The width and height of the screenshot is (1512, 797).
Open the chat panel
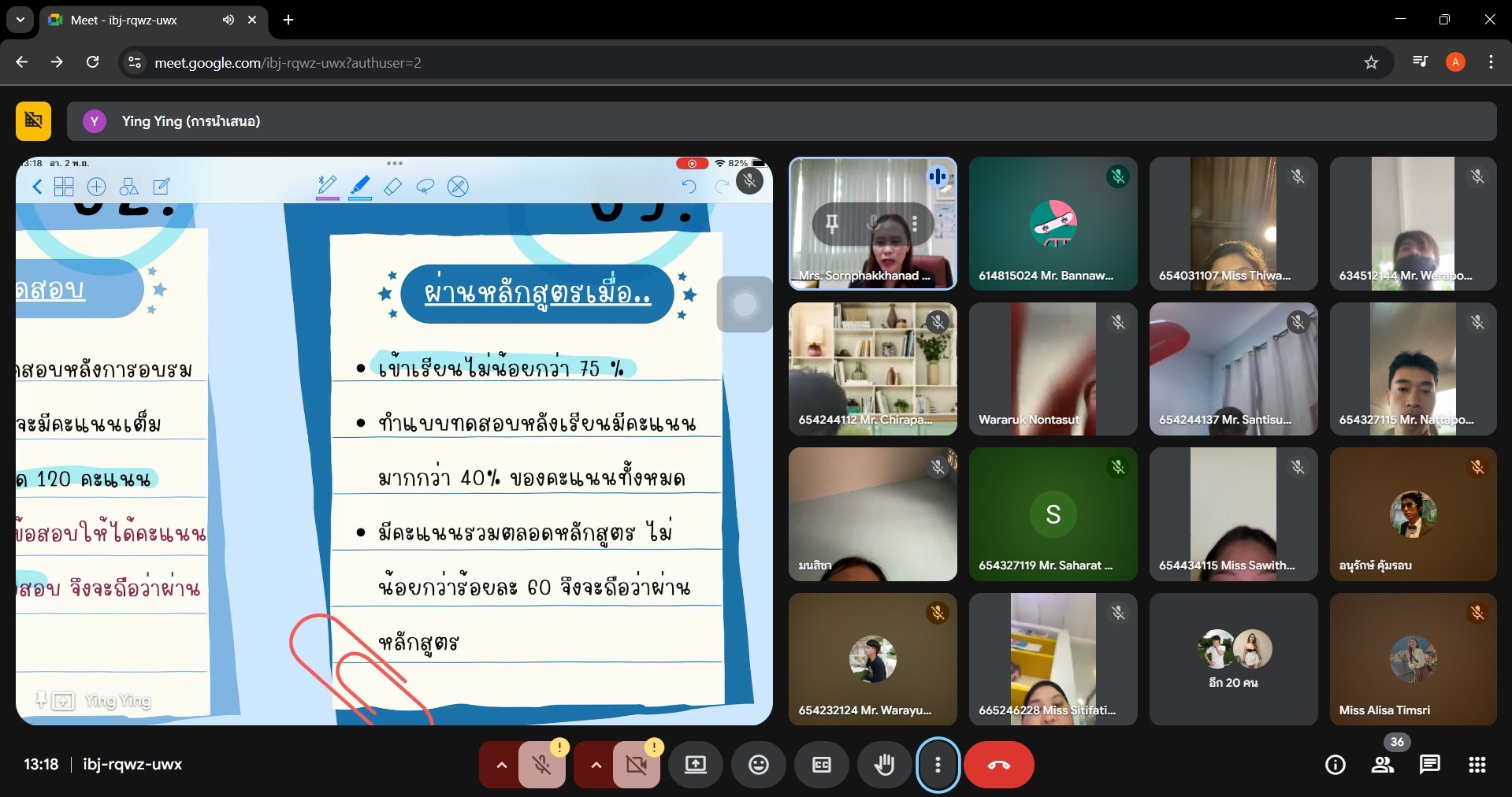point(1429,764)
